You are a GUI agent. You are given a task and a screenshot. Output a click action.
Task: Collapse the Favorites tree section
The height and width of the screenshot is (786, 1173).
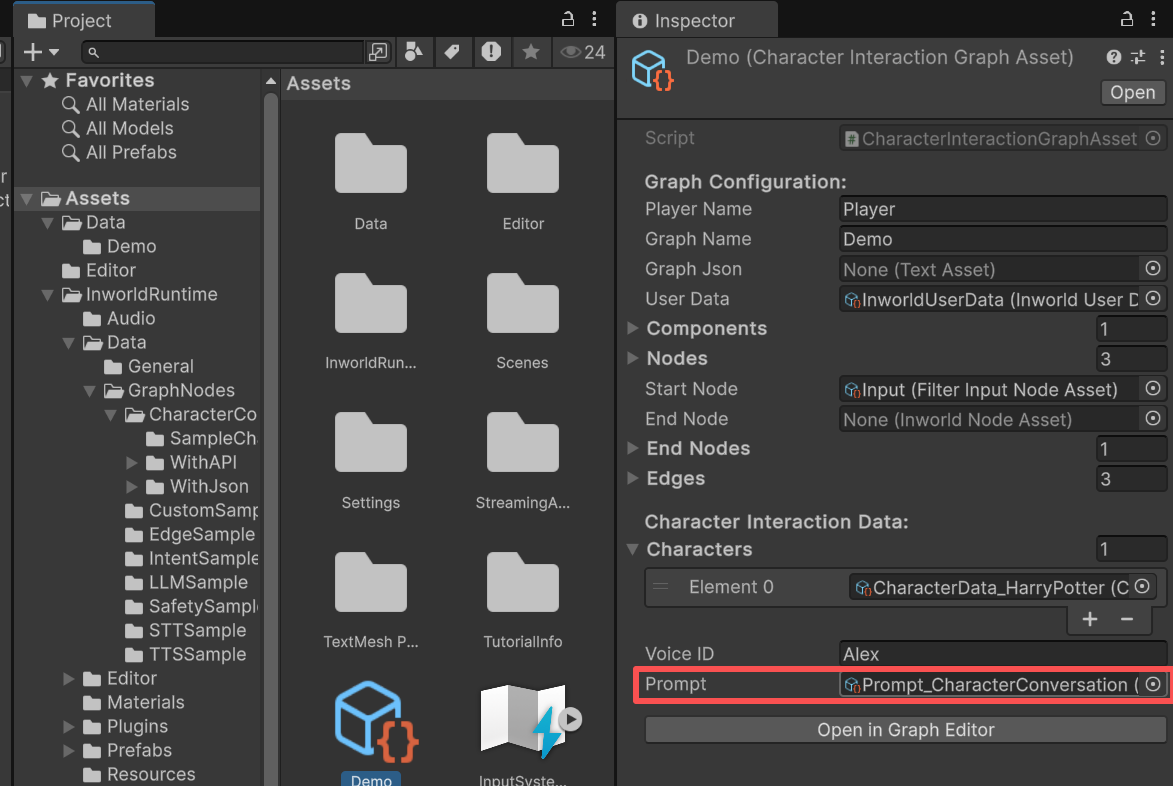click(x=27, y=80)
